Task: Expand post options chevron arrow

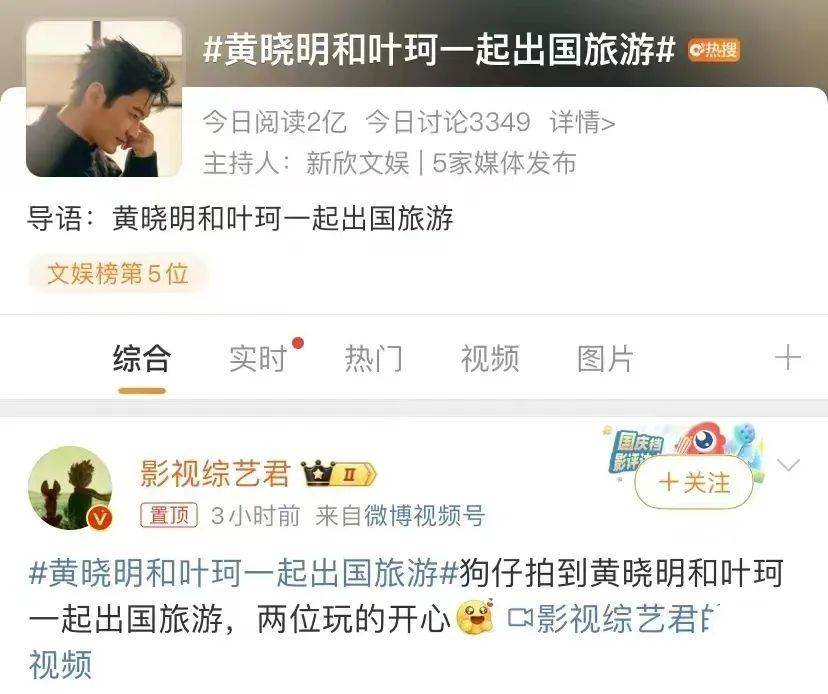Action: click(788, 465)
